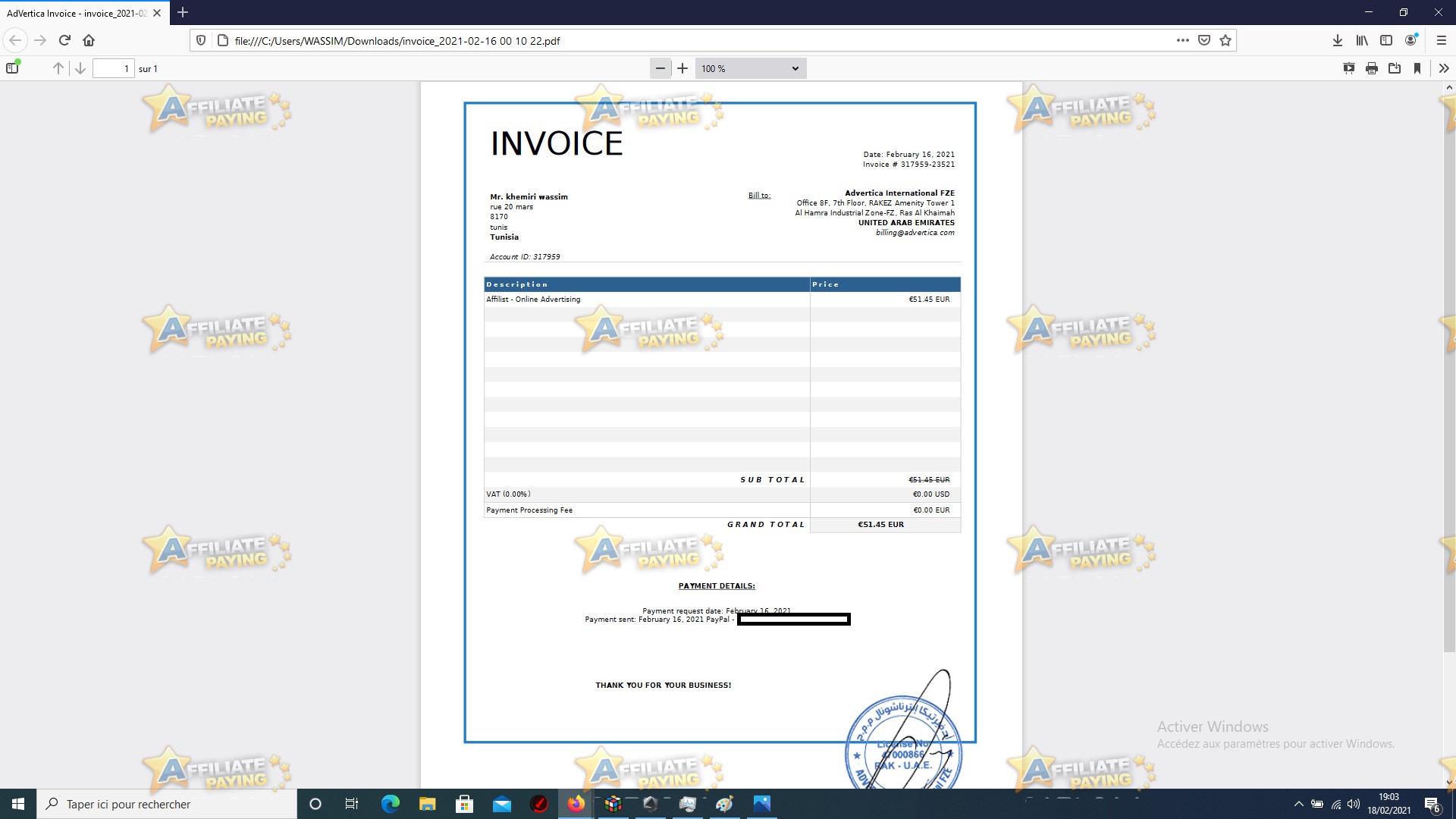The width and height of the screenshot is (1456, 819).
Task: Go back to the previous page
Action: pos(15,40)
